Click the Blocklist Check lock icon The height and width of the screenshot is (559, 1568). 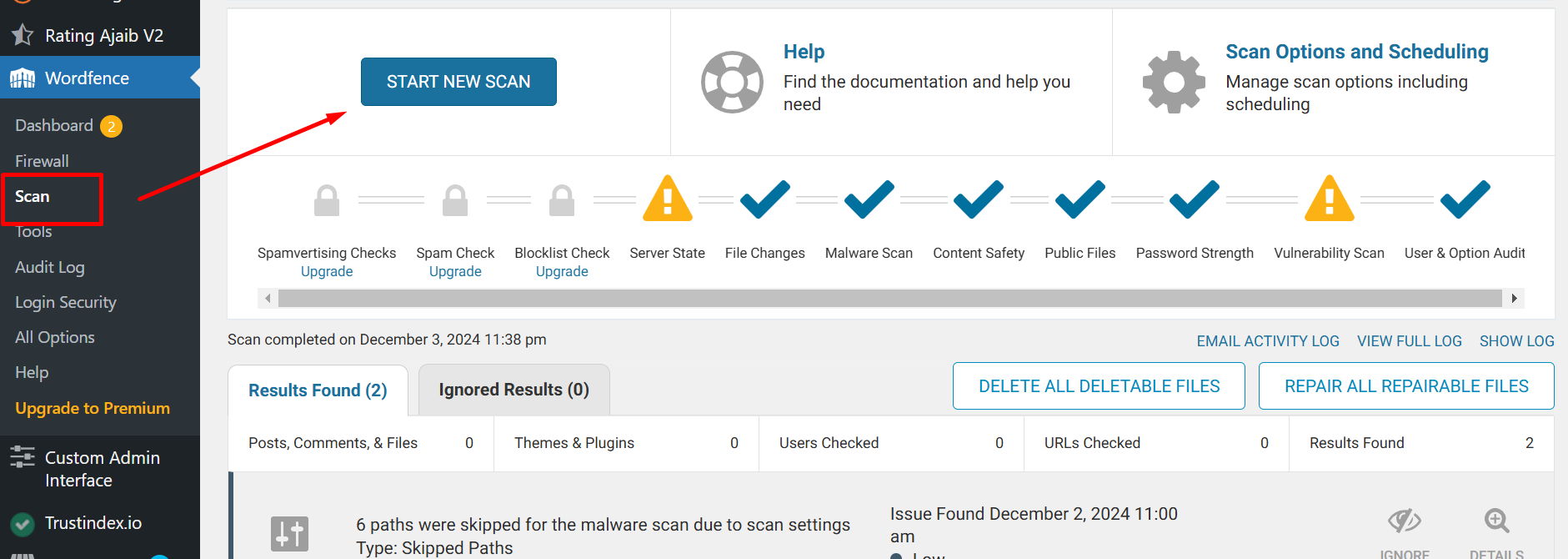[x=562, y=200]
